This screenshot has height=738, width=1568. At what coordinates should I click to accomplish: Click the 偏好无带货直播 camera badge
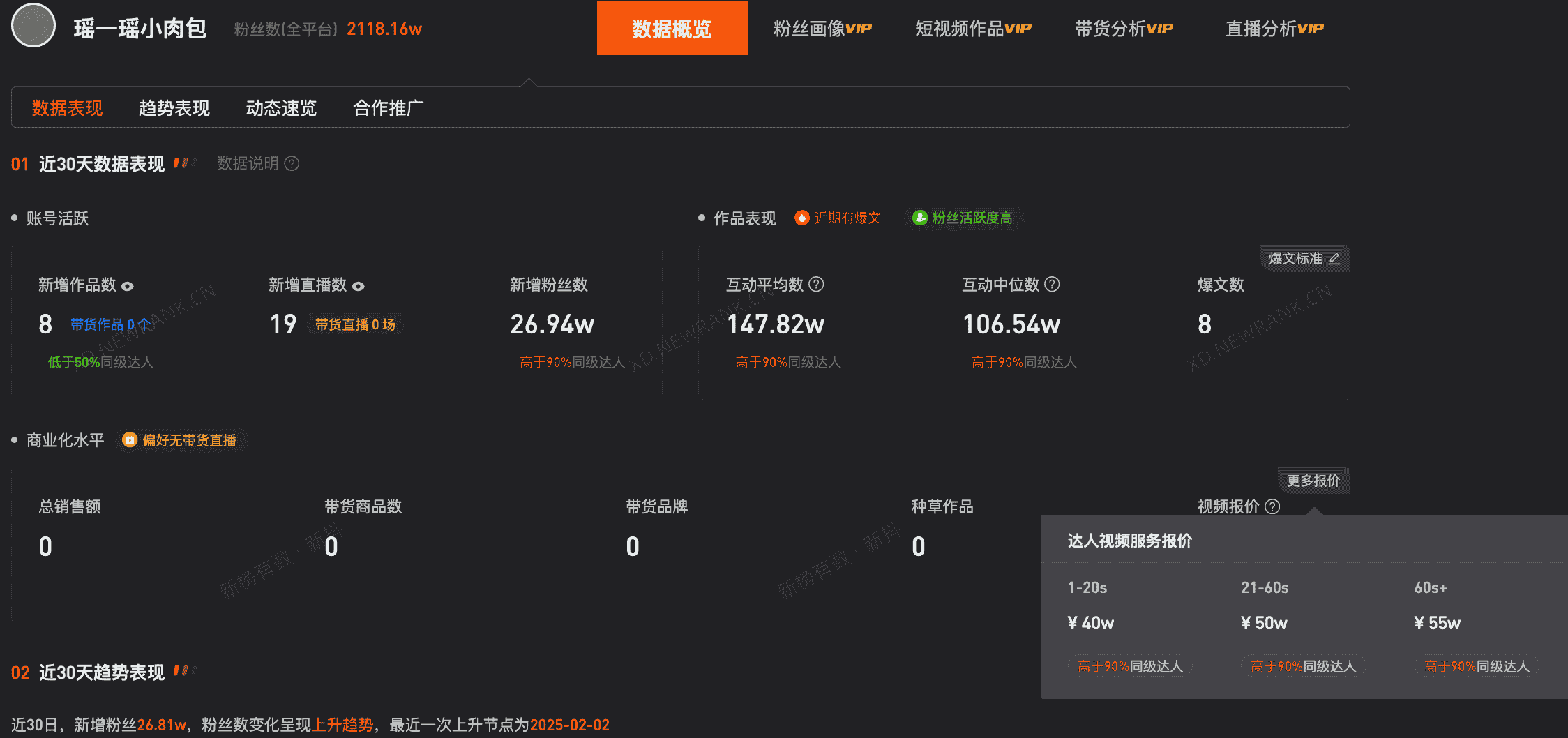[x=181, y=440]
